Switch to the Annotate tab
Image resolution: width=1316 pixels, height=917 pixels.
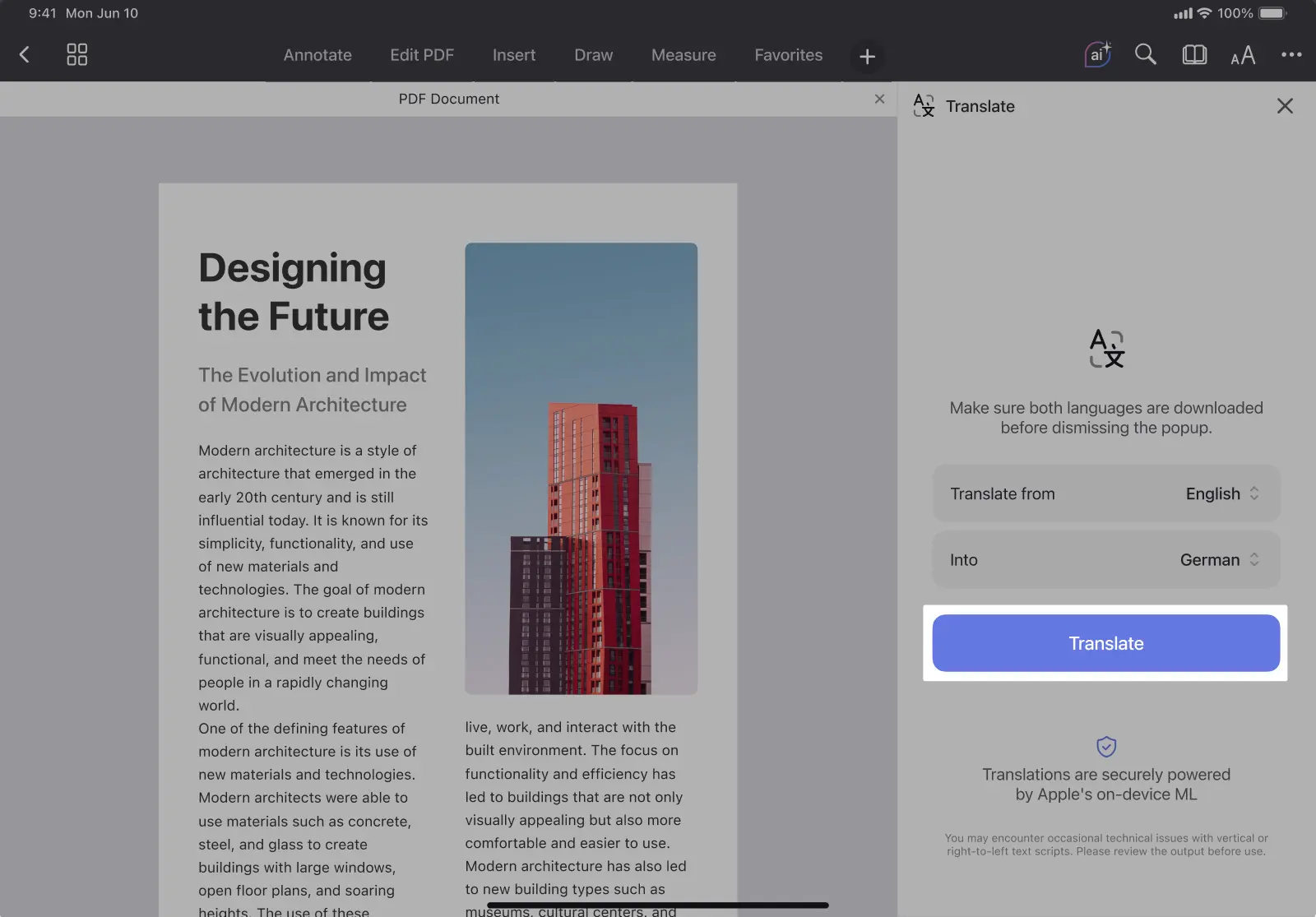click(x=317, y=55)
